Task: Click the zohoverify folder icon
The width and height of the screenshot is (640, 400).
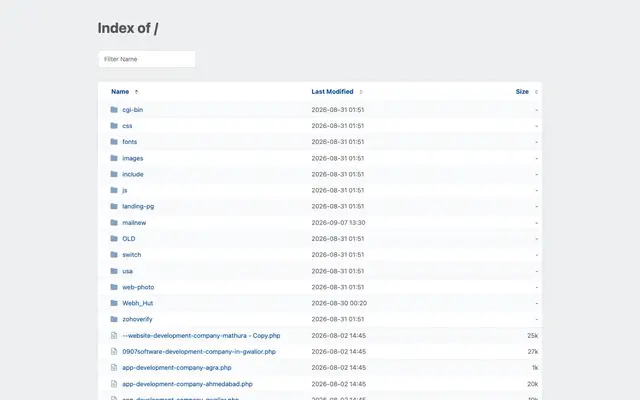Action: click(x=114, y=319)
